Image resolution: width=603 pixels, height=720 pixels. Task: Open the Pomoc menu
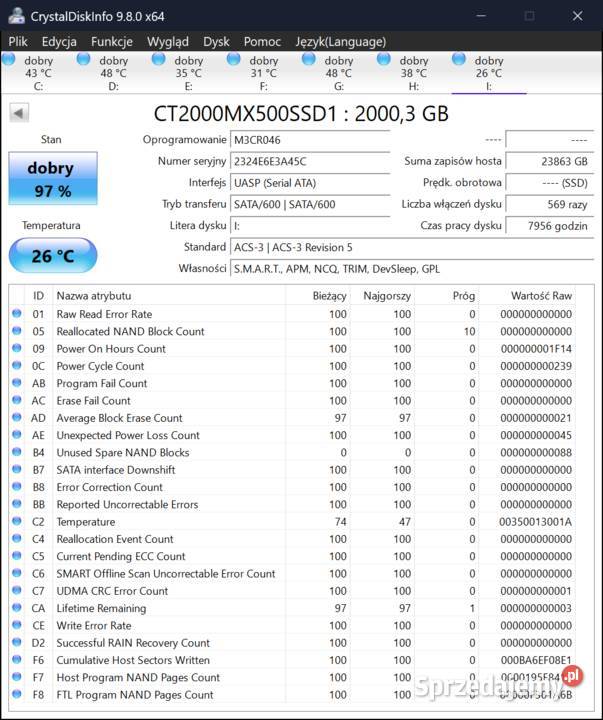tap(262, 42)
